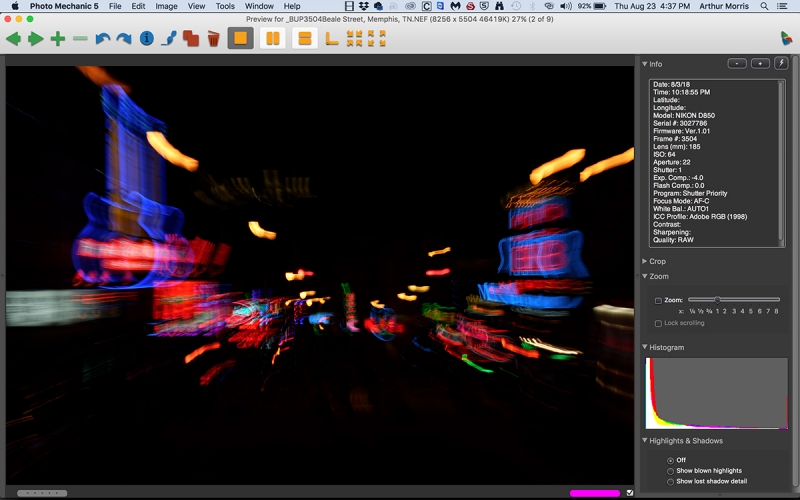
Task: Select single image view mode
Action: click(240, 38)
